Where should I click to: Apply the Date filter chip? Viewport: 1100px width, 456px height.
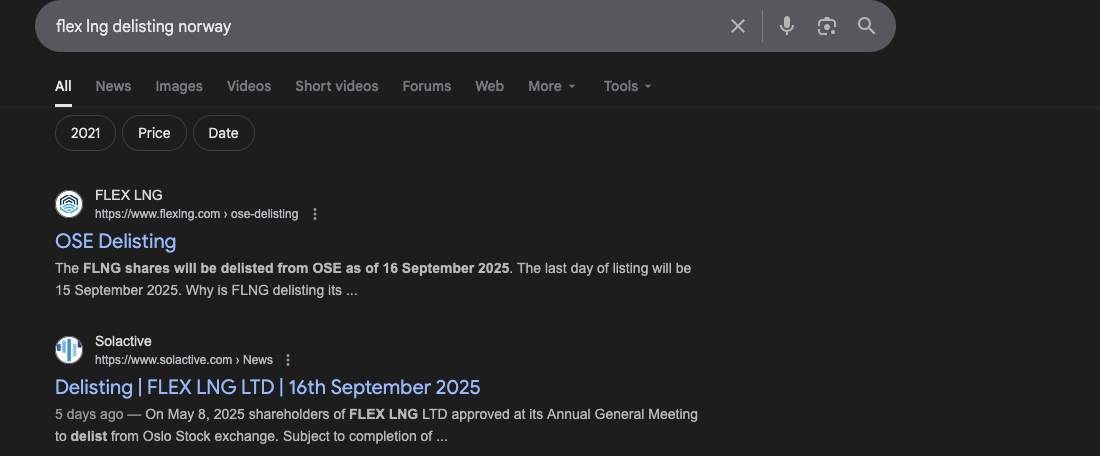coord(223,133)
